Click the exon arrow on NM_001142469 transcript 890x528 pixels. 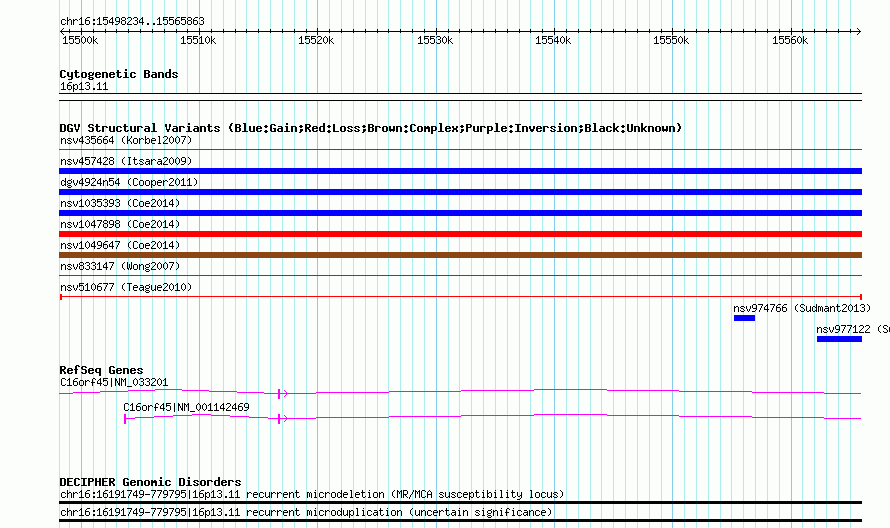point(283,418)
